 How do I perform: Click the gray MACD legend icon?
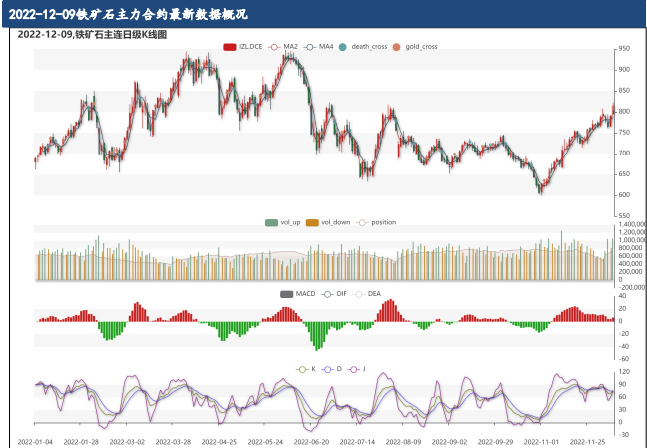(x=287, y=294)
